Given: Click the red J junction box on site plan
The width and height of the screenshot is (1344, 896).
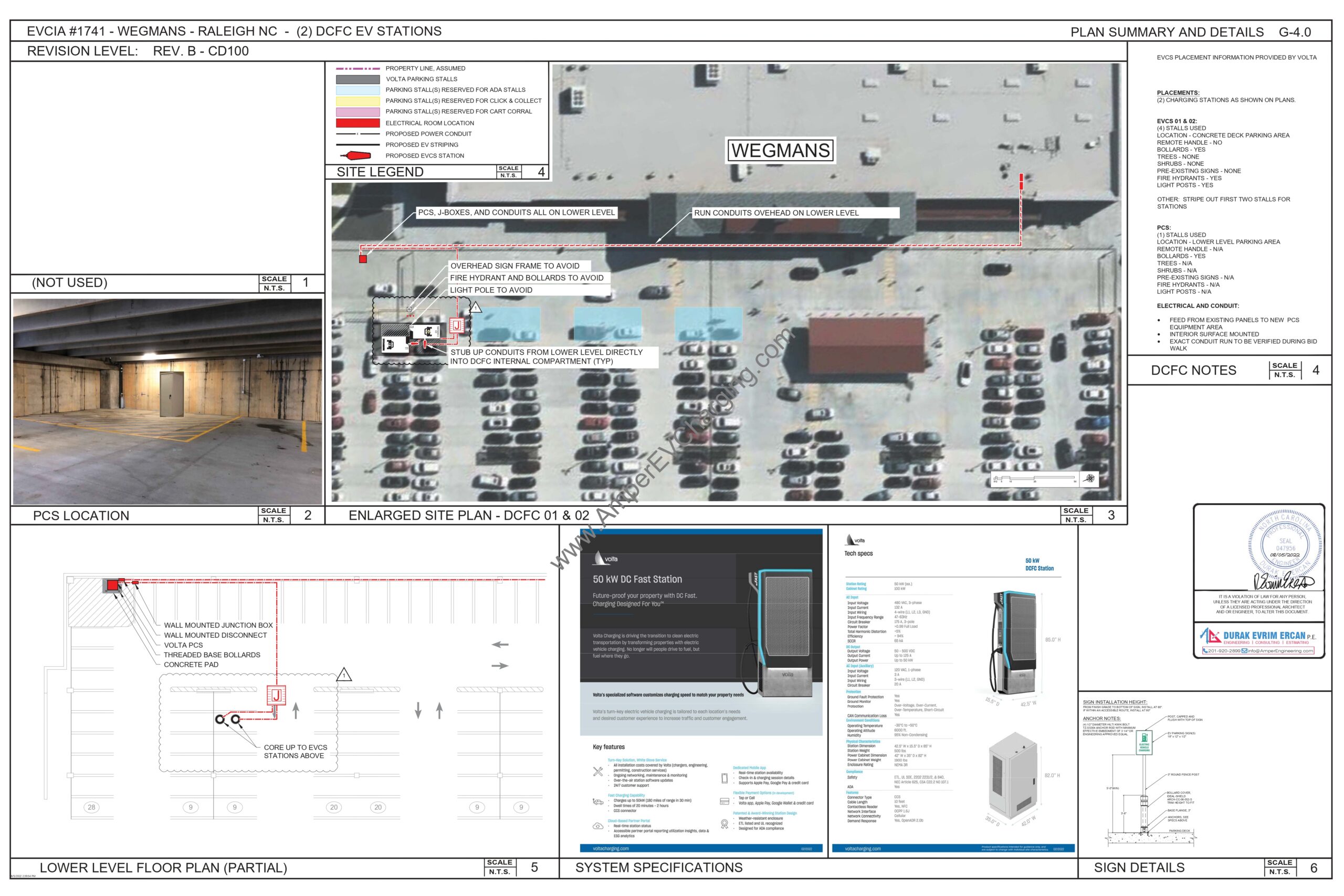Looking at the screenshot, I should pyautogui.click(x=457, y=325).
